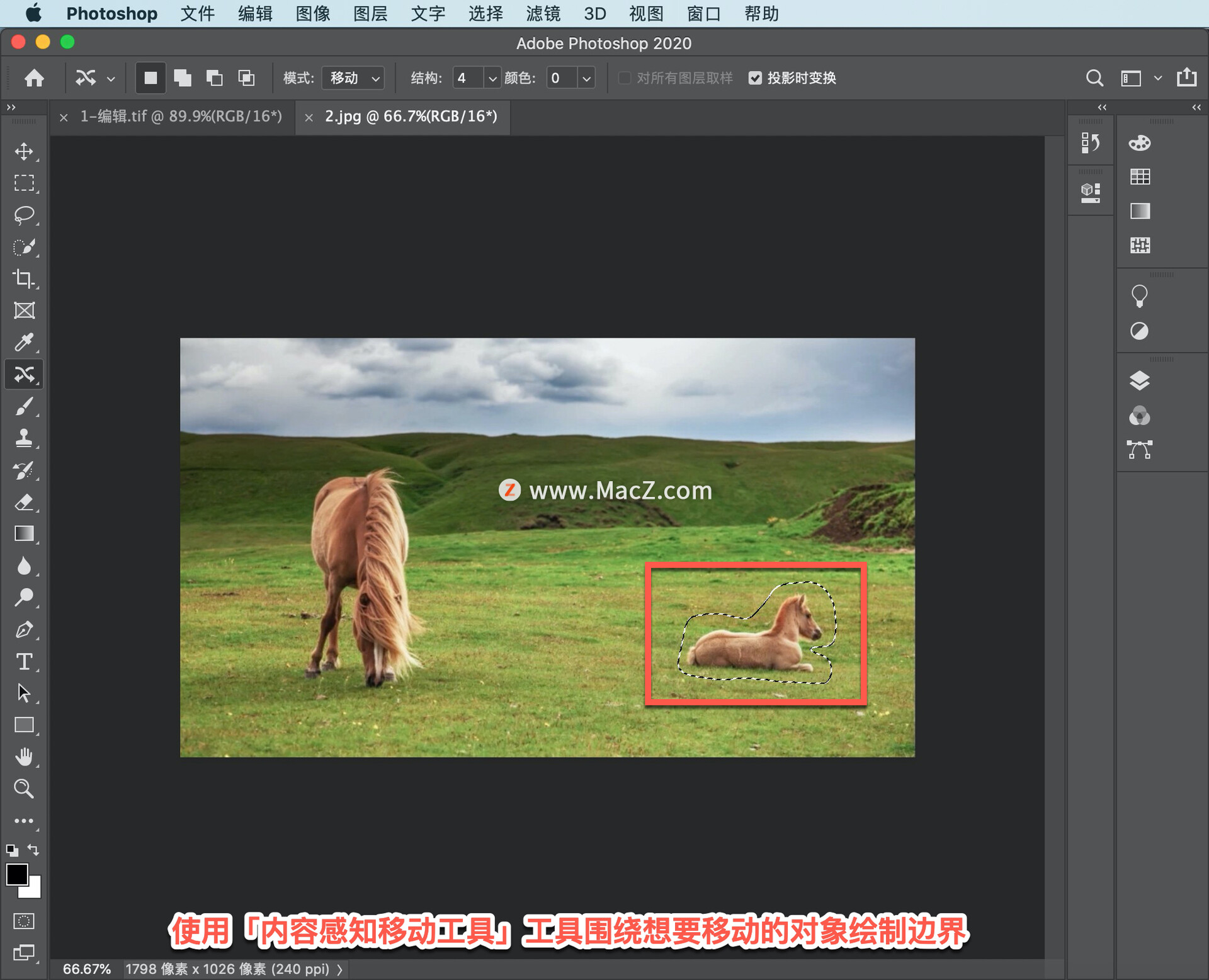Click the Share image icon
Image resolution: width=1209 pixels, height=980 pixels.
pos(1186,77)
